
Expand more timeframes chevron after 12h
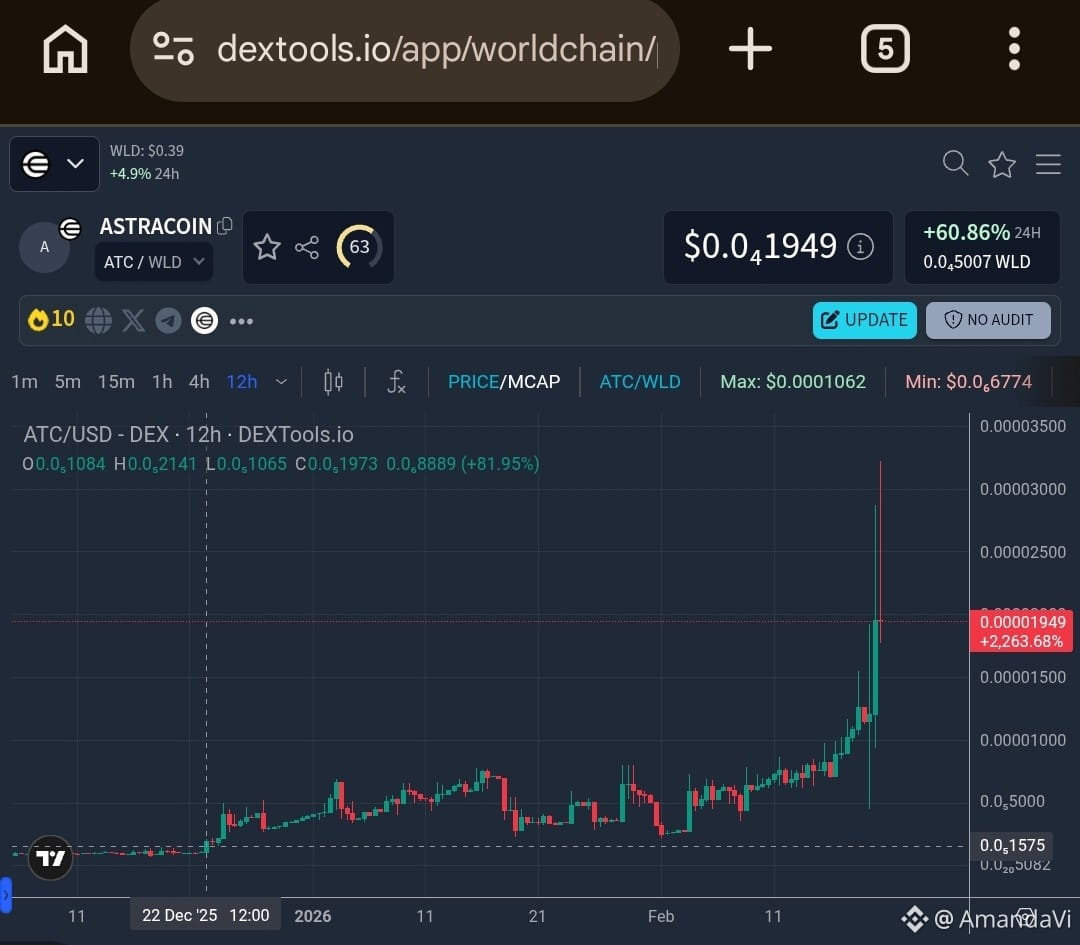(x=281, y=382)
